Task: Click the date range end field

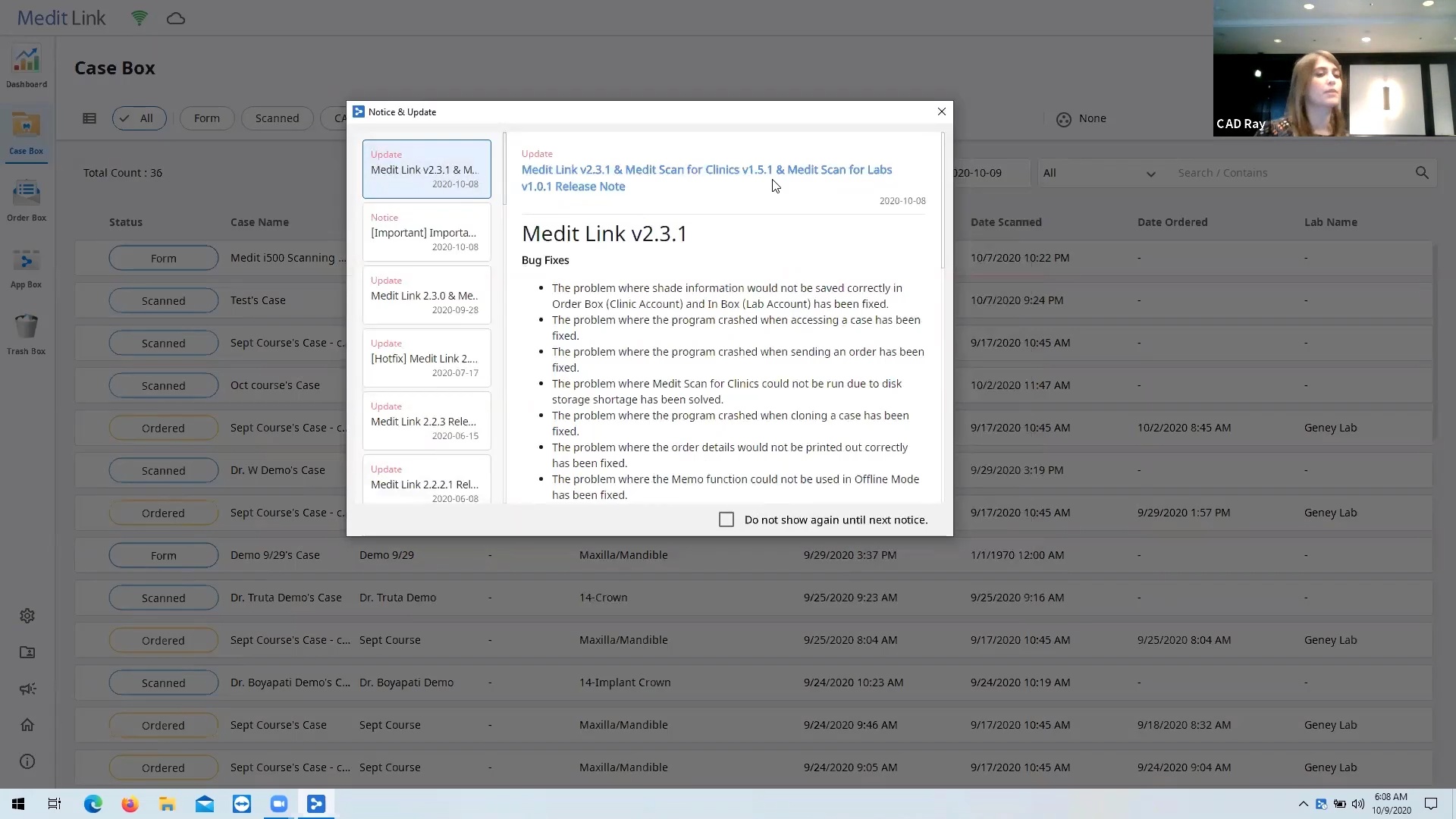Action: click(978, 173)
